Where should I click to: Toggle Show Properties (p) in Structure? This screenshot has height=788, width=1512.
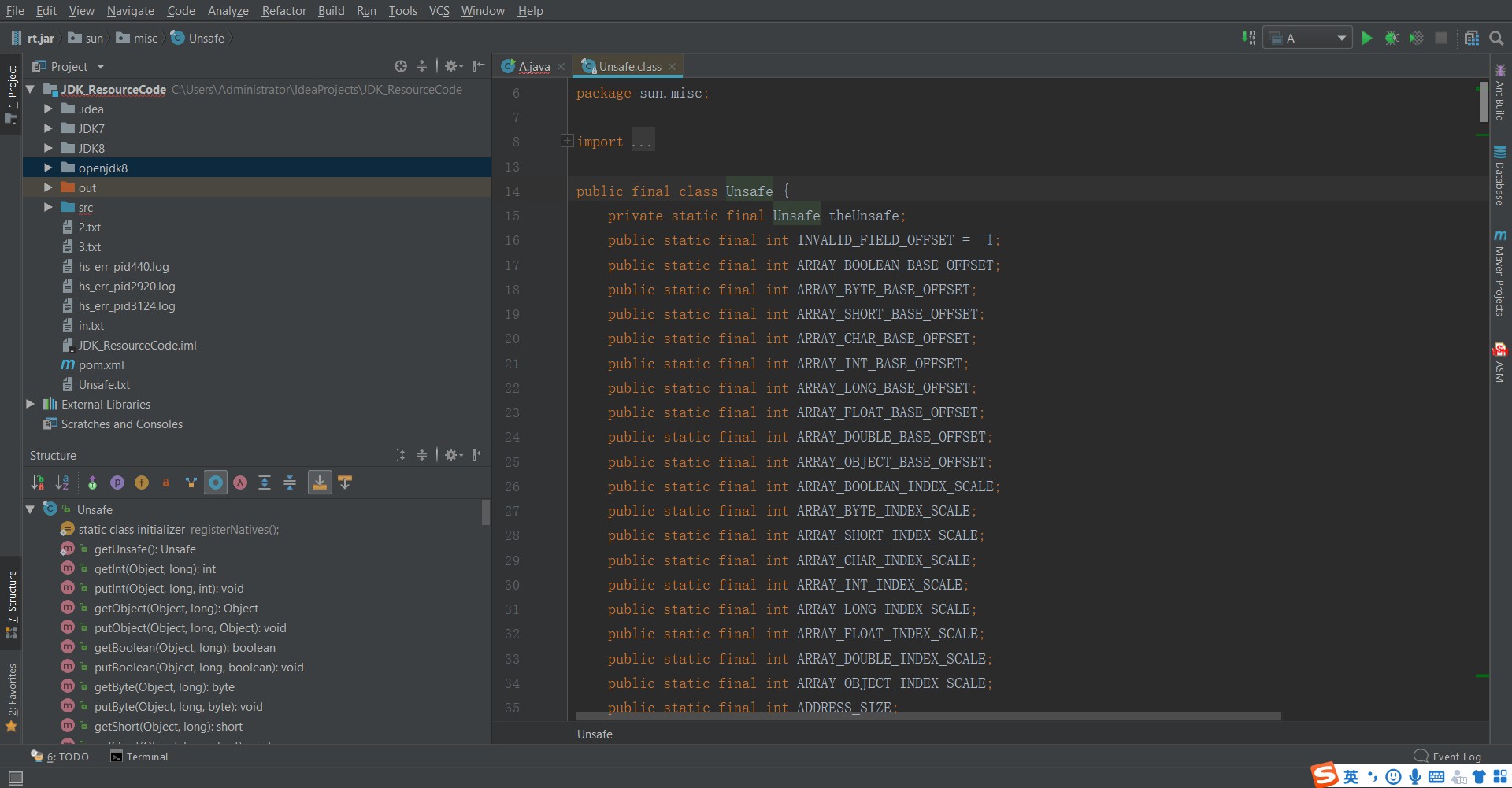117,483
